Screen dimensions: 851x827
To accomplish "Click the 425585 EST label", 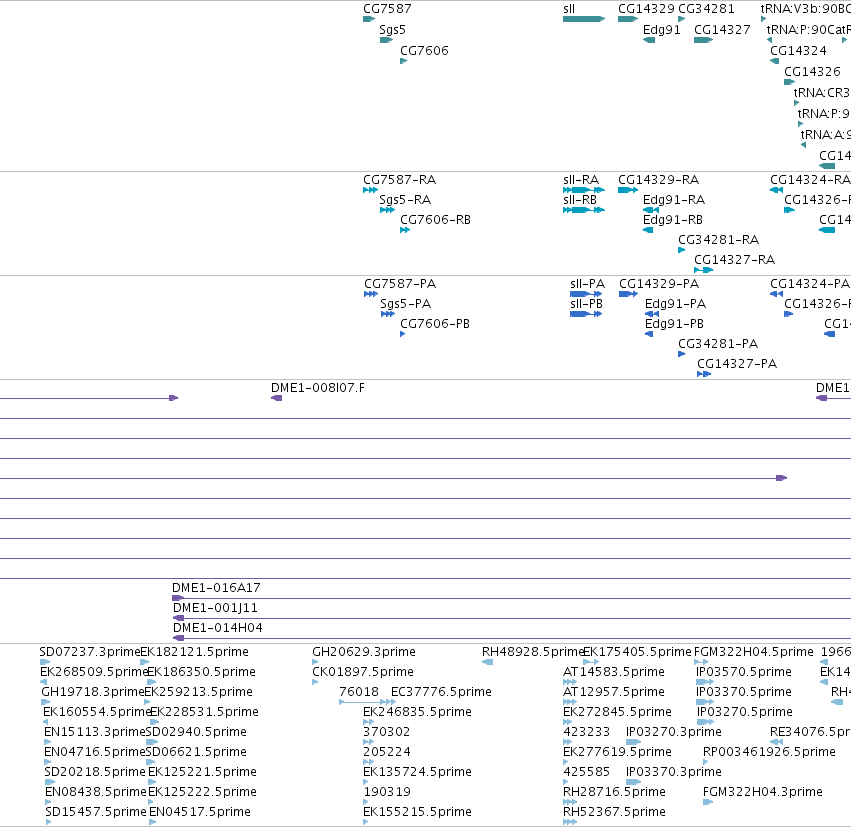I will point(587,772).
